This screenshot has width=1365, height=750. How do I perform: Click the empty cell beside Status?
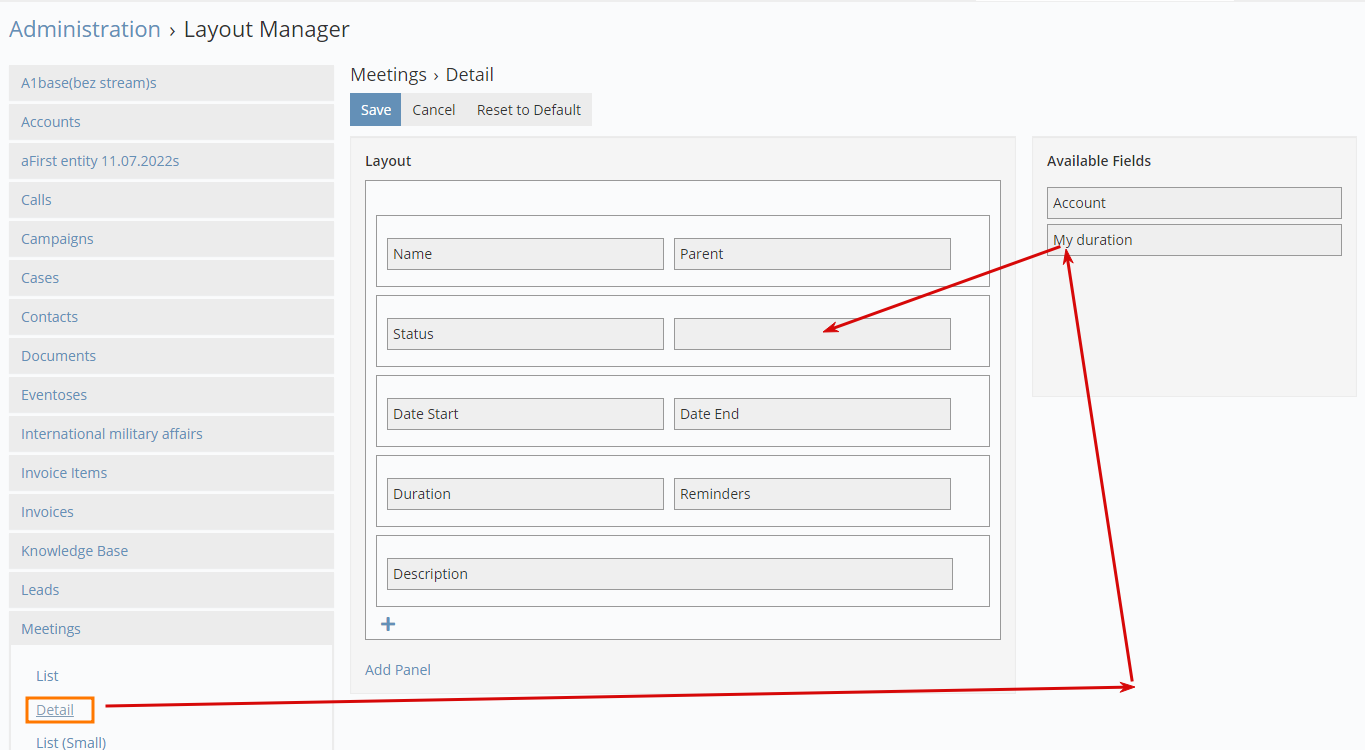click(811, 334)
